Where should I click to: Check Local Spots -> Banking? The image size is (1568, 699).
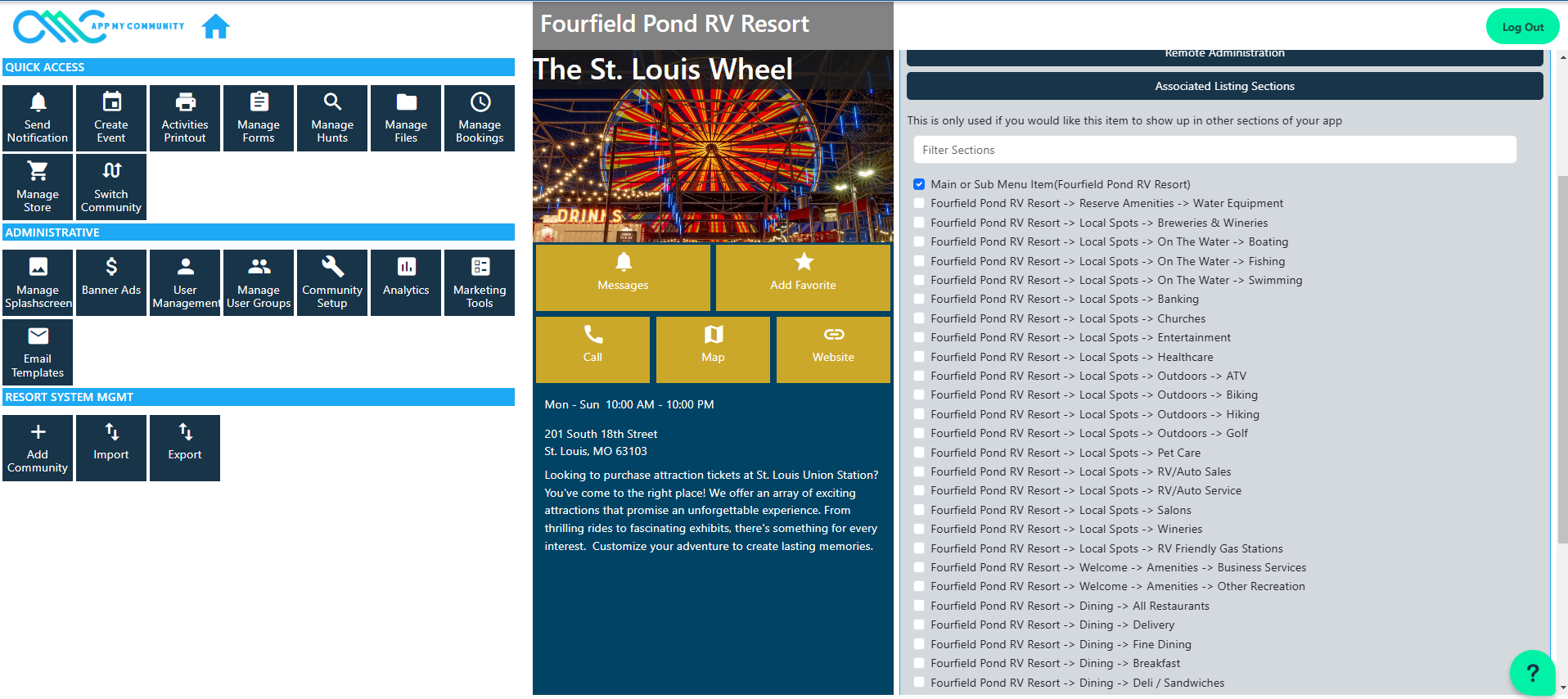tap(919, 299)
